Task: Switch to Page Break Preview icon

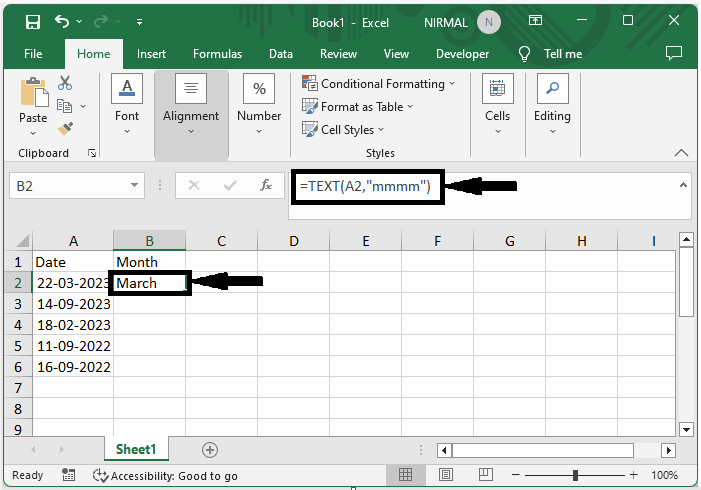Action: click(486, 475)
